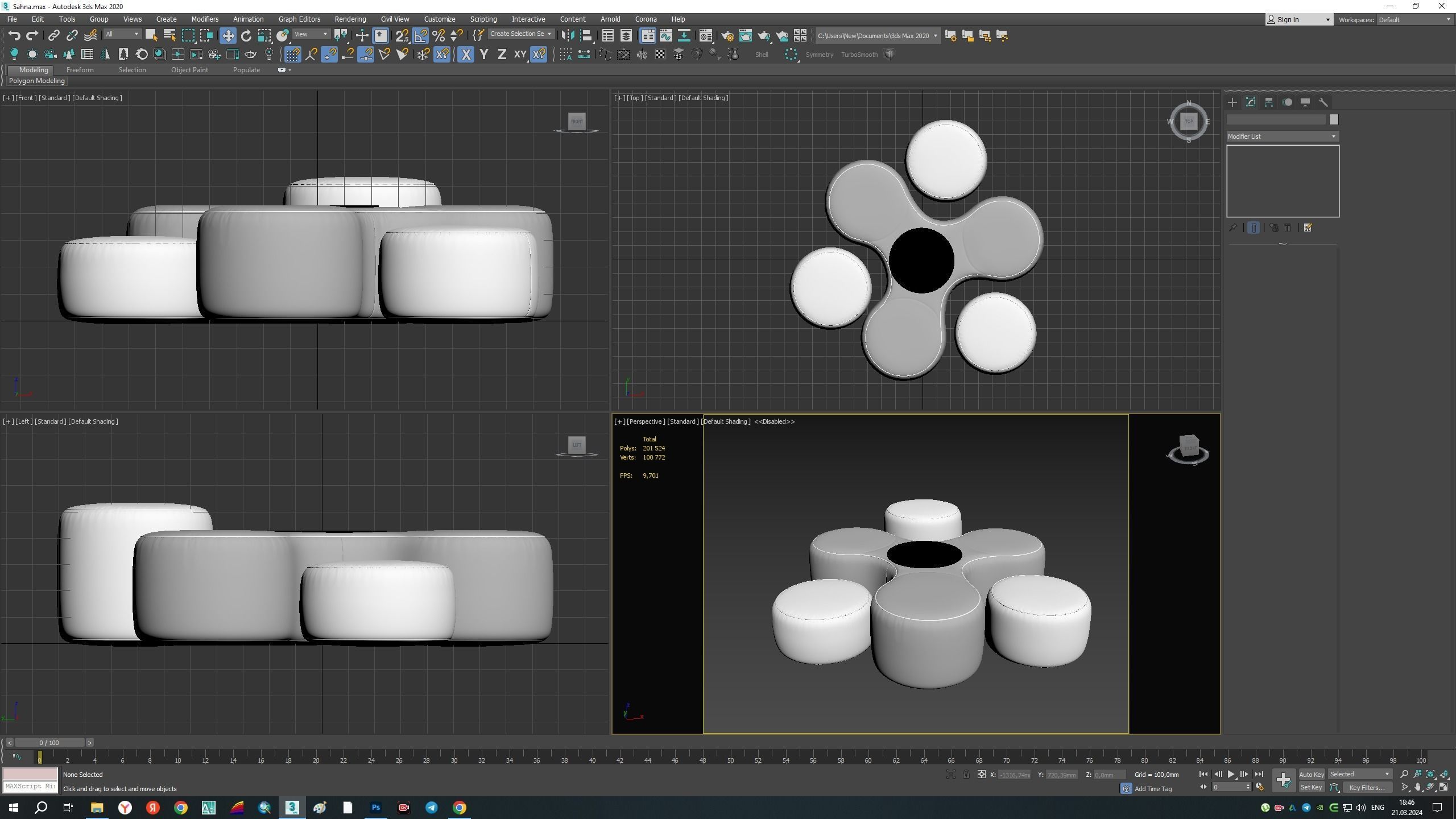The image size is (1456, 819).
Task: Expand the ribbon options arrow
Action: (x=290, y=70)
